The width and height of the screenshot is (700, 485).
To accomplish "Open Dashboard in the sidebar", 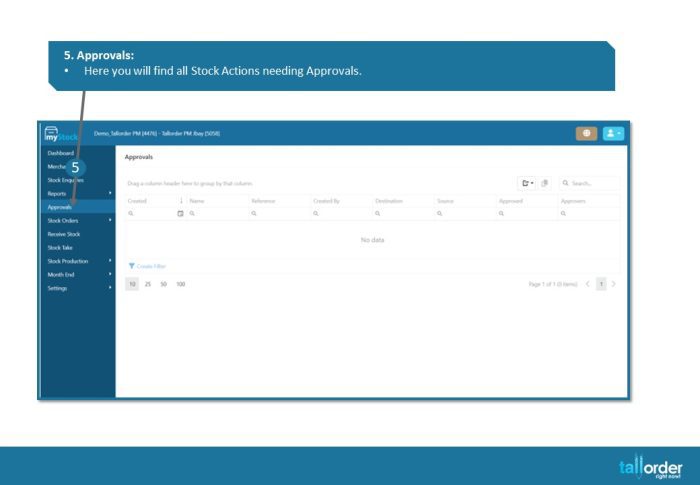I will click(61, 153).
